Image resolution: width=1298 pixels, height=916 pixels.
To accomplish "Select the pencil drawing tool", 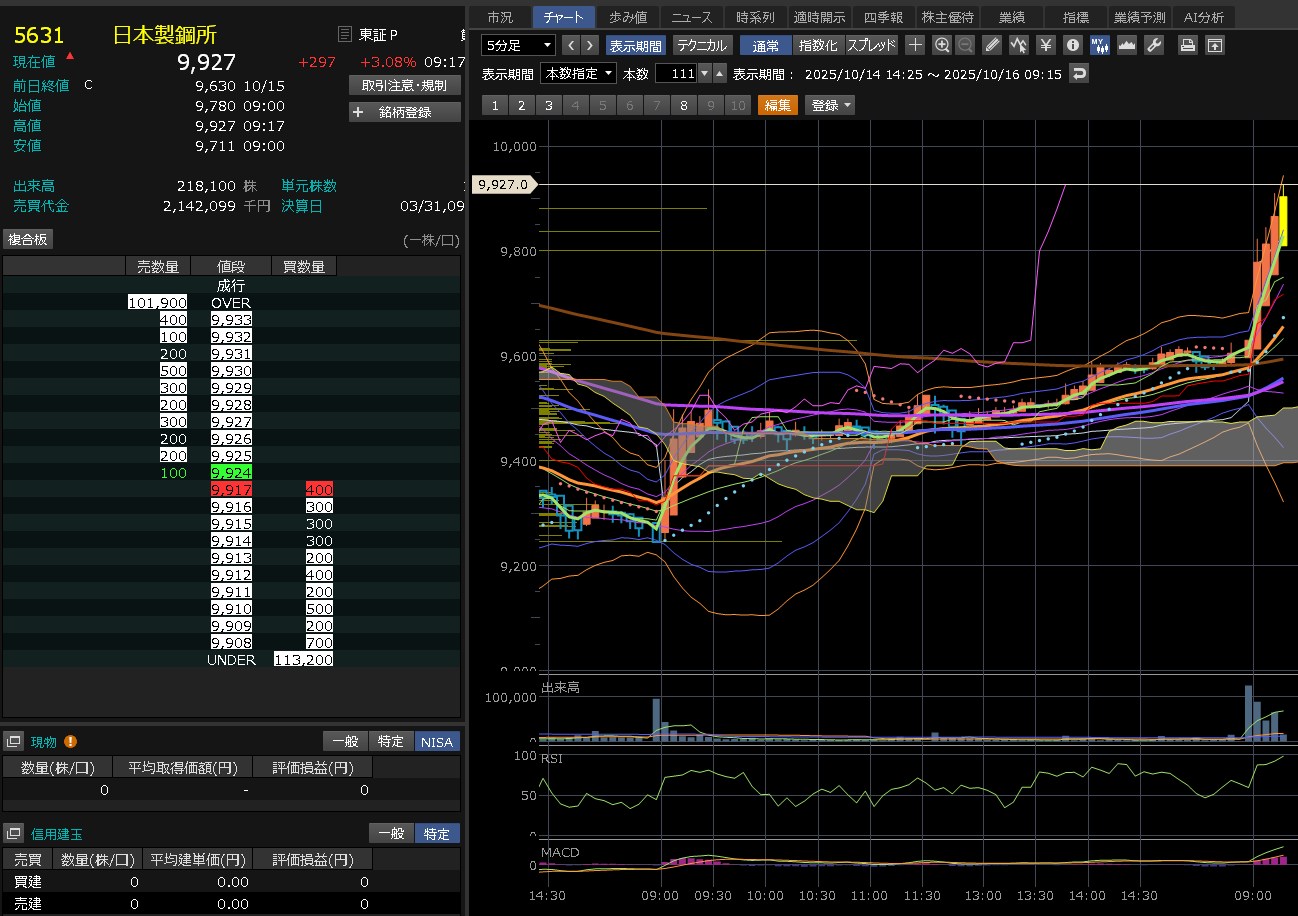I will point(991,45).
